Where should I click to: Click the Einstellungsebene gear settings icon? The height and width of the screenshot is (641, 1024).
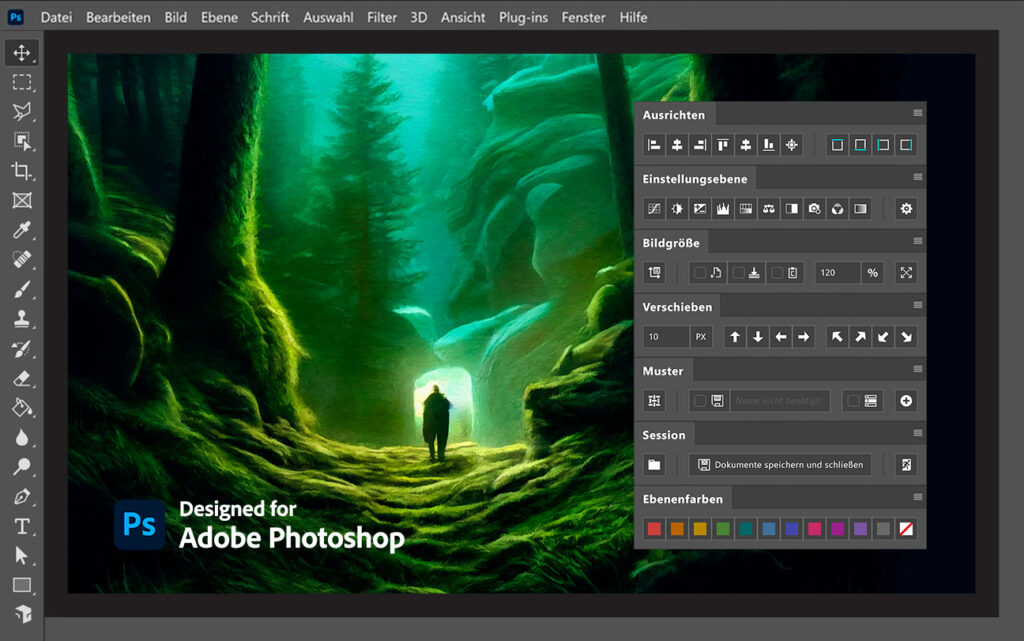tap(906, 209)
